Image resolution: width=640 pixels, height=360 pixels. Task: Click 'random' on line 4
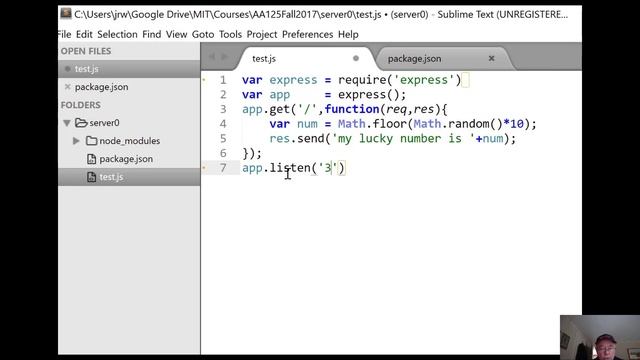[x=468, y=124]
